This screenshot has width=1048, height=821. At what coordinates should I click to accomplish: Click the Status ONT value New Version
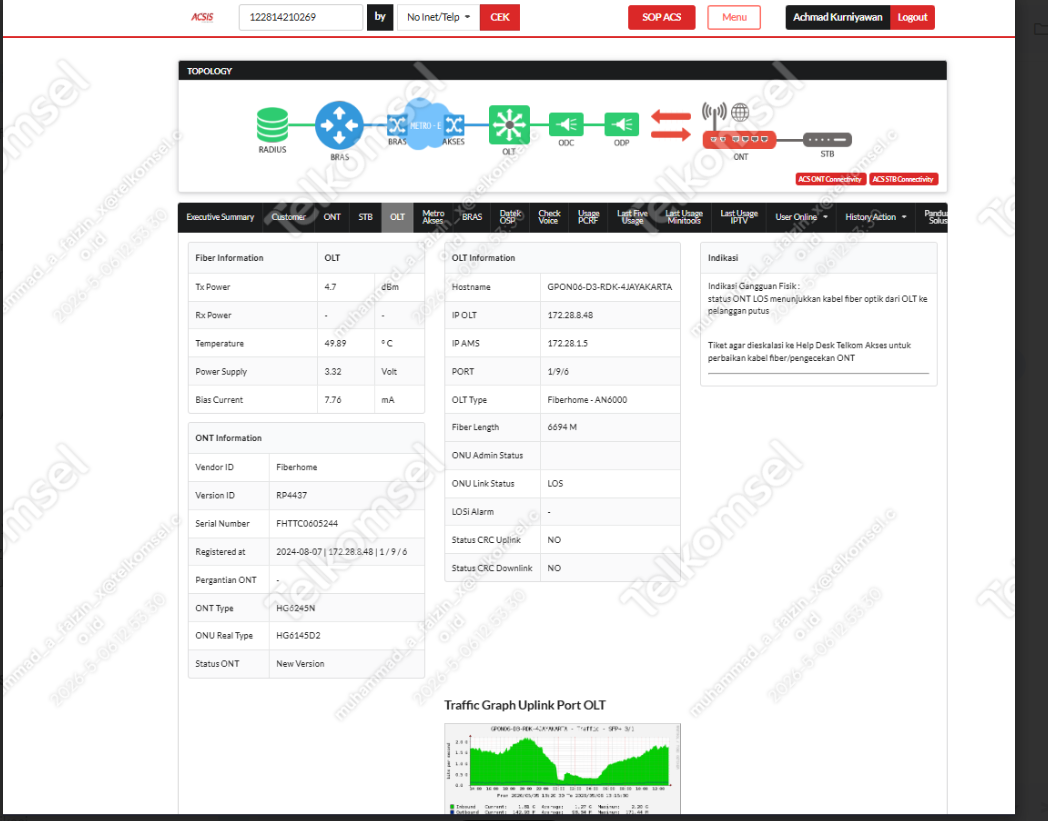(x=300, y=664)
